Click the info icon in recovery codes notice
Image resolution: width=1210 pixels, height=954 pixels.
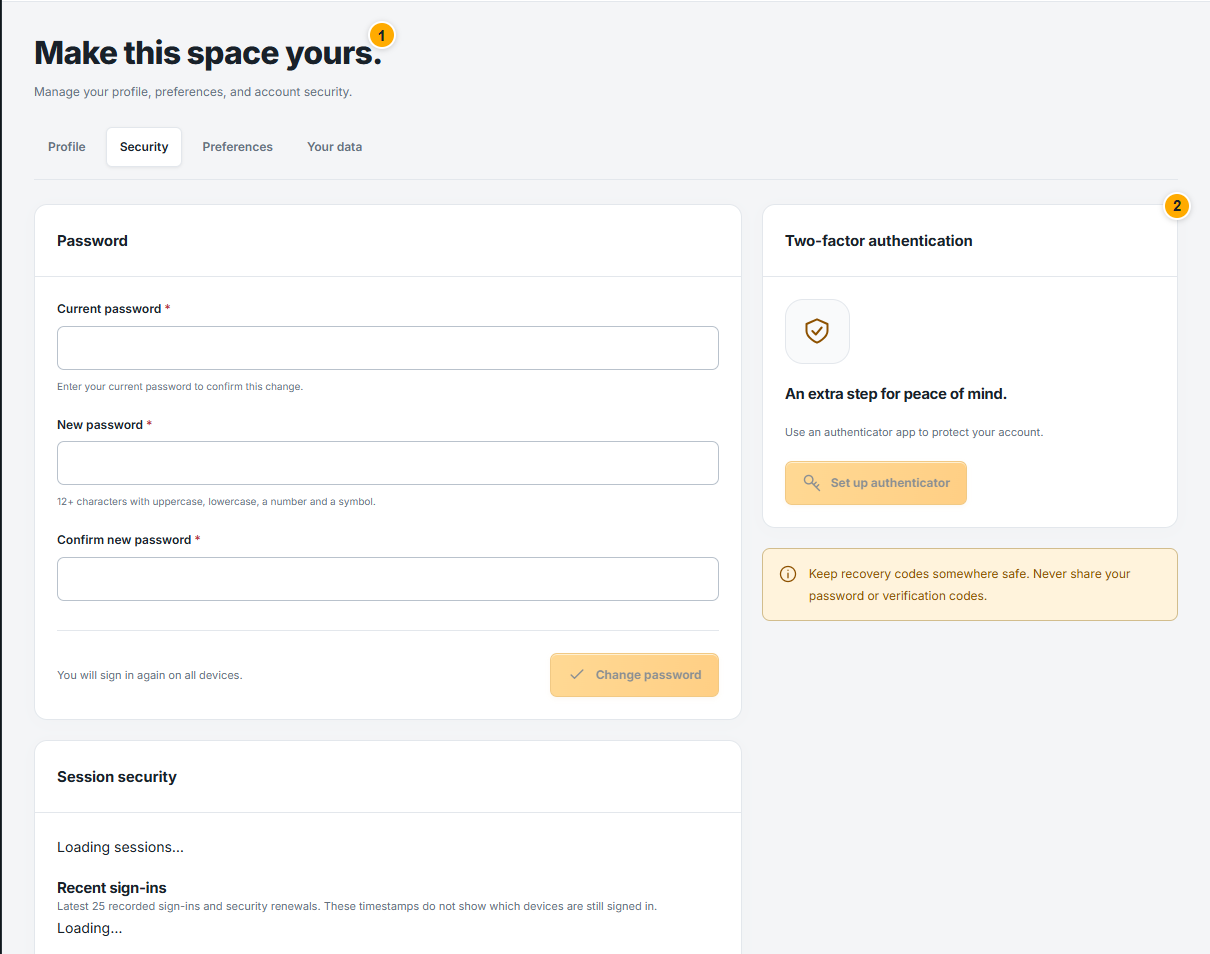point(788,574)
